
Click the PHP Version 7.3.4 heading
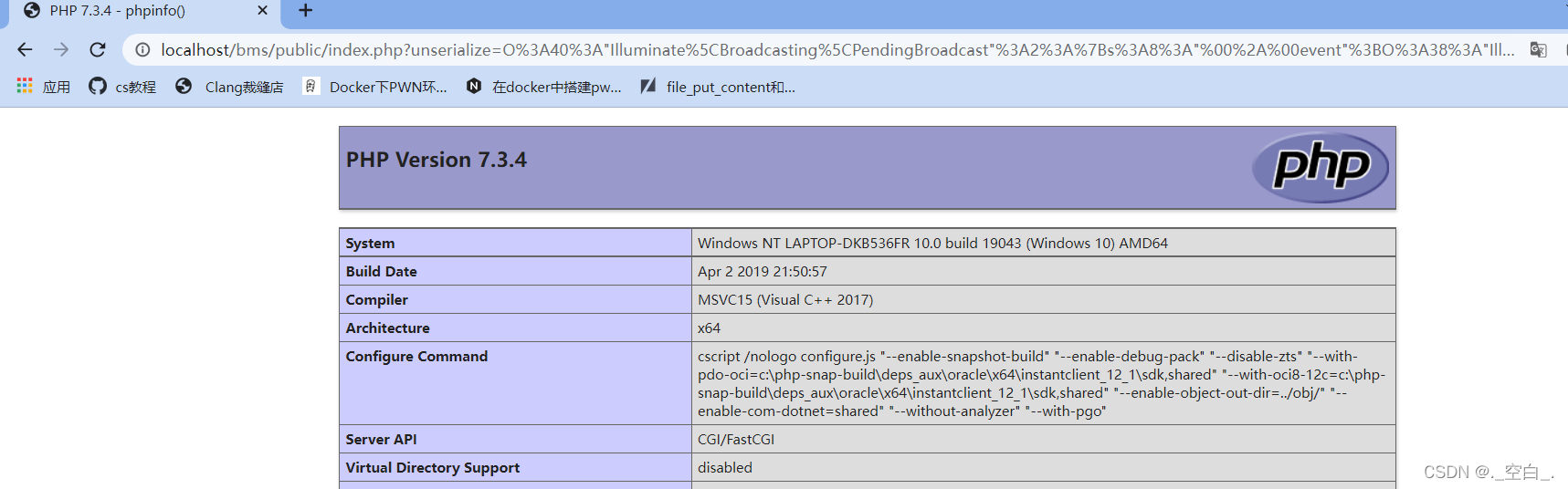tap(437, 160)
